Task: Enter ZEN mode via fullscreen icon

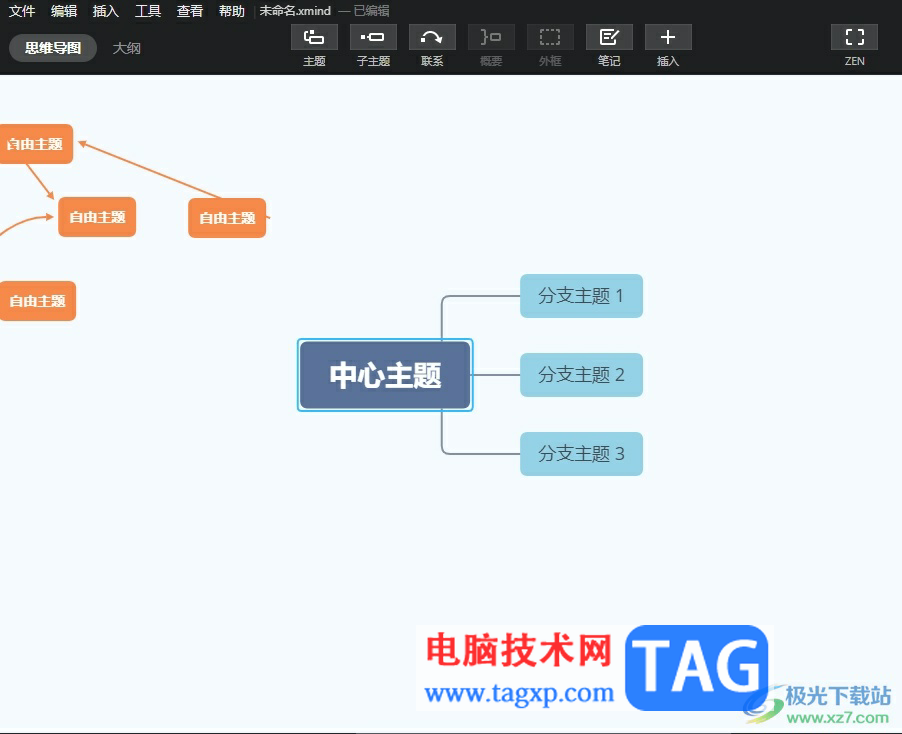Action: pyautogui.click(x=854, y=37)
